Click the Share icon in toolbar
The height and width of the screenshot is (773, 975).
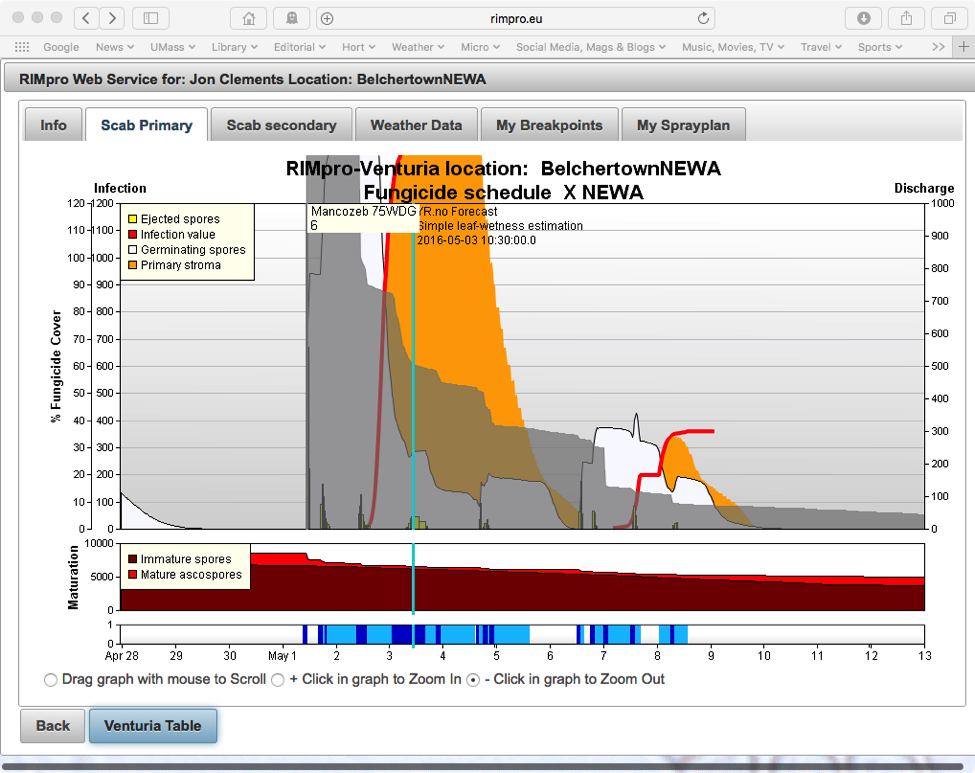point(906,18)
